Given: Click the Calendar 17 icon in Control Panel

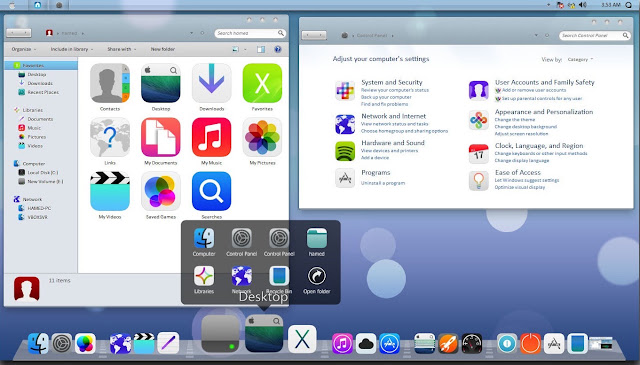Looking at the screenshot, I should click(478, 154).
